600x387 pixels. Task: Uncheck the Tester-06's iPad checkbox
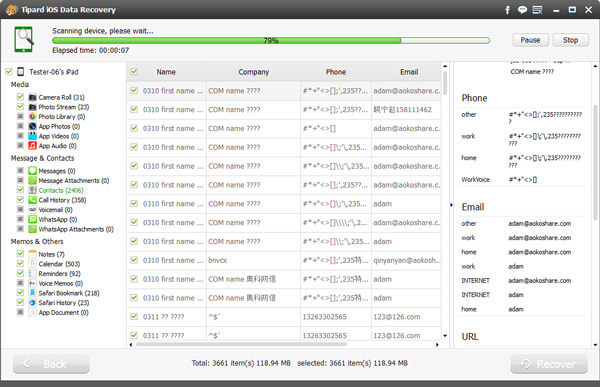[x=9, y=72]
